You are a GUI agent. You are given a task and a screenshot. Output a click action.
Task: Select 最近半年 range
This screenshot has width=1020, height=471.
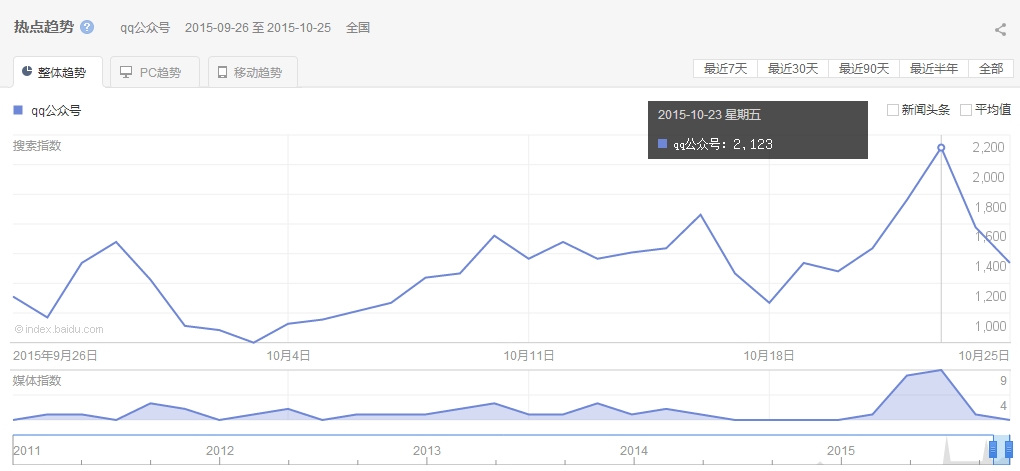click(x=934, y=68)
